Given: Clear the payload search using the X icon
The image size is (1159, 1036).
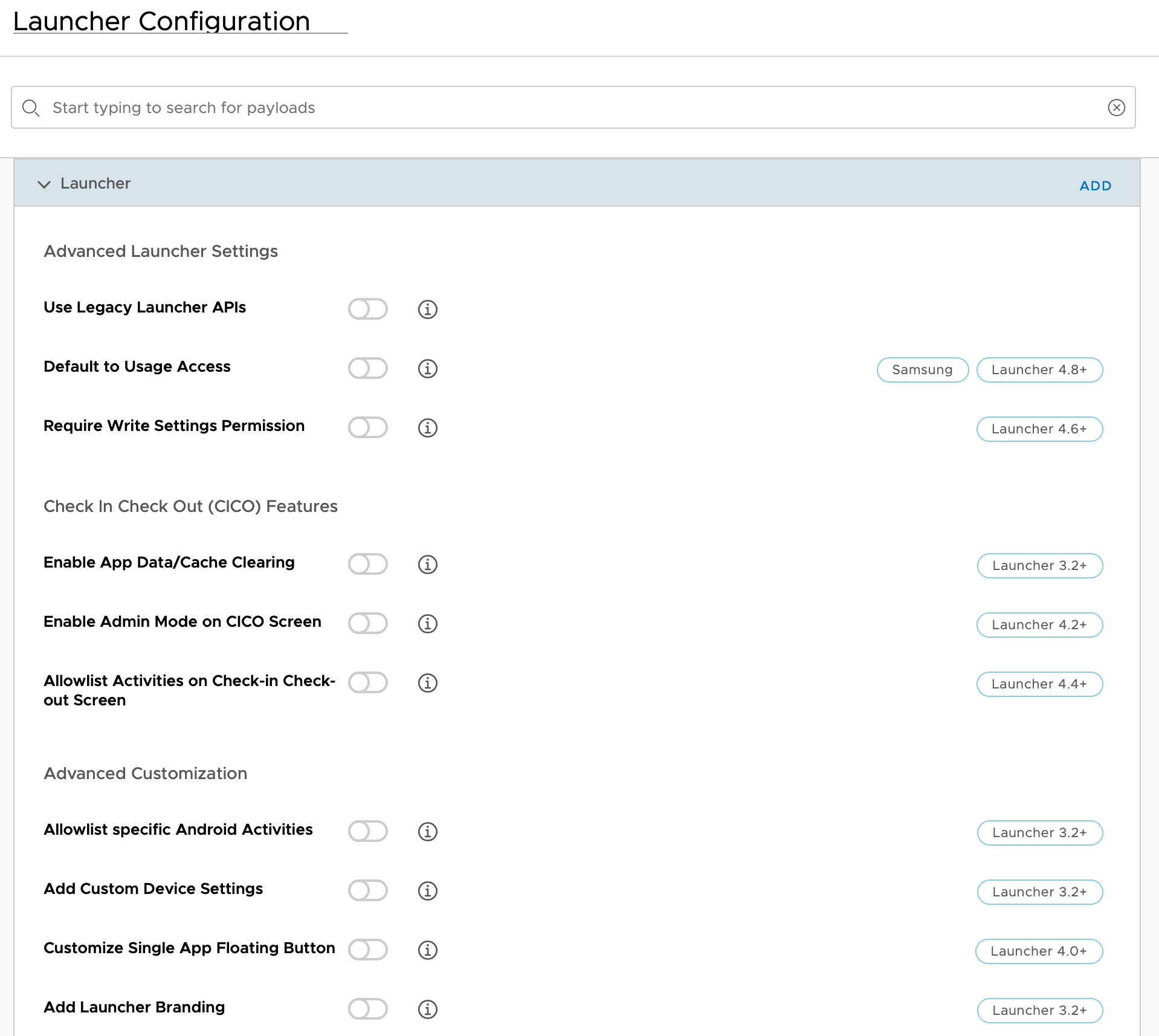Looking at the screenshot, I should [1116, 108].
